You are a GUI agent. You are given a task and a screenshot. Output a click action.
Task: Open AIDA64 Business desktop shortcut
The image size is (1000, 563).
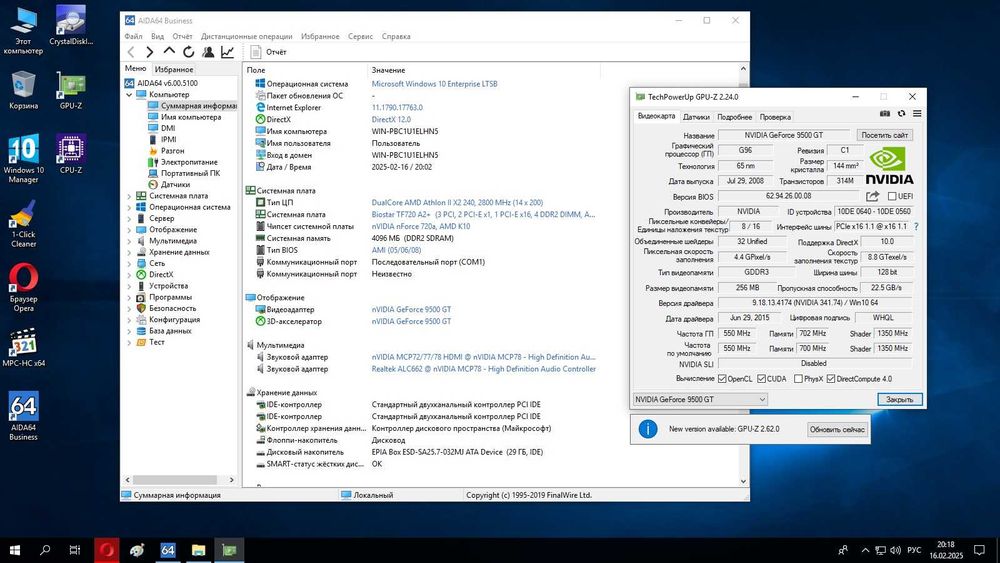click(x=24, y=416)
